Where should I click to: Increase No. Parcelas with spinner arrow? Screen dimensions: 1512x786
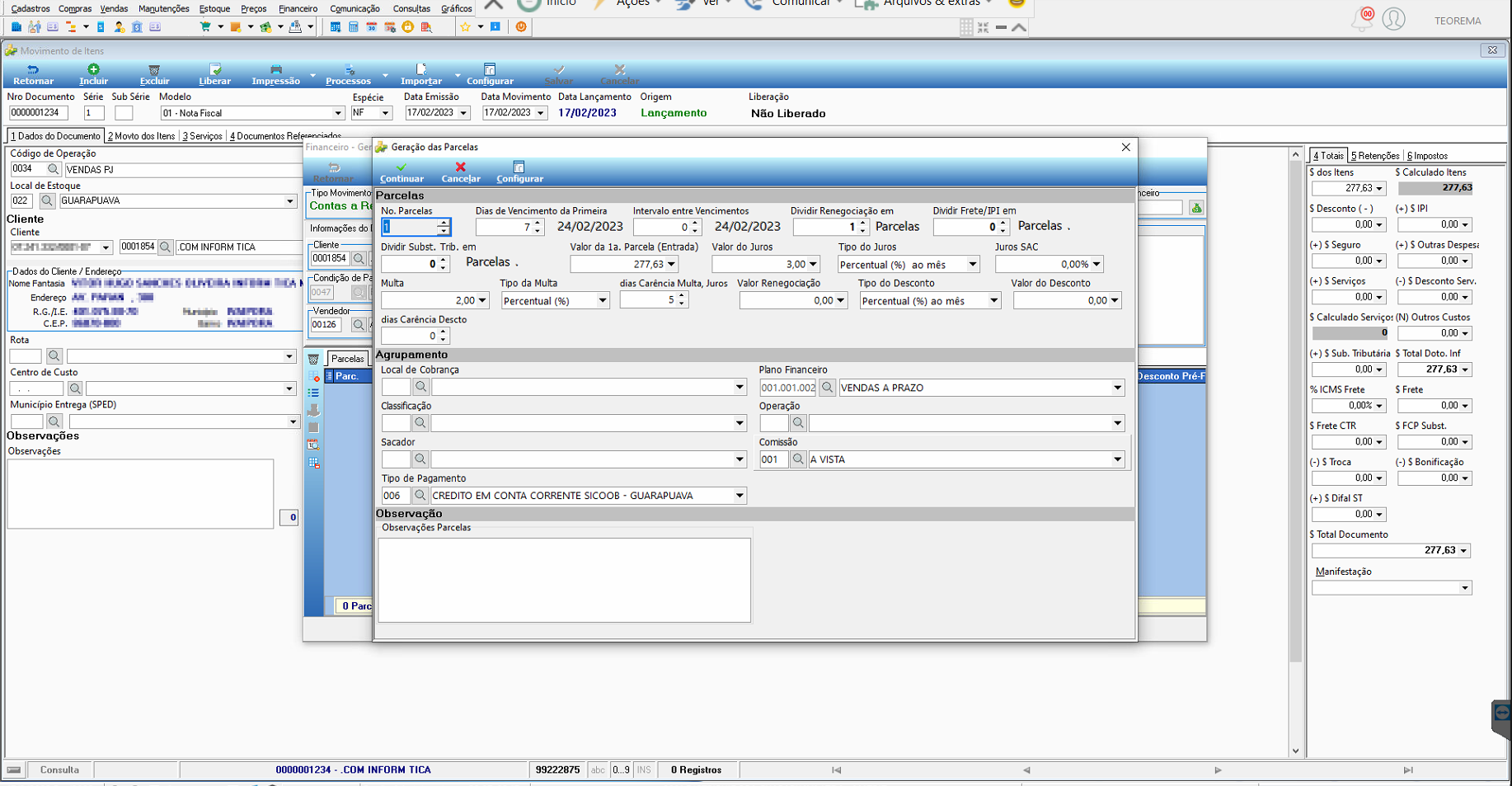click(x=444, y=223)
